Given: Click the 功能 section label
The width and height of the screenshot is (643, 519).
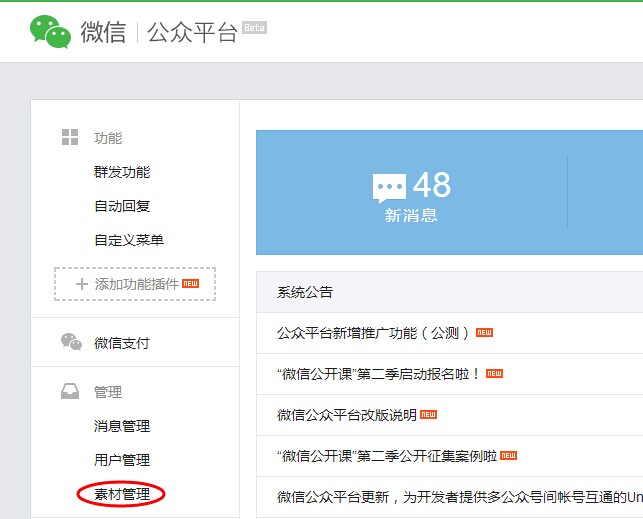Looking at the screenshot, I should tap(108, 138).
